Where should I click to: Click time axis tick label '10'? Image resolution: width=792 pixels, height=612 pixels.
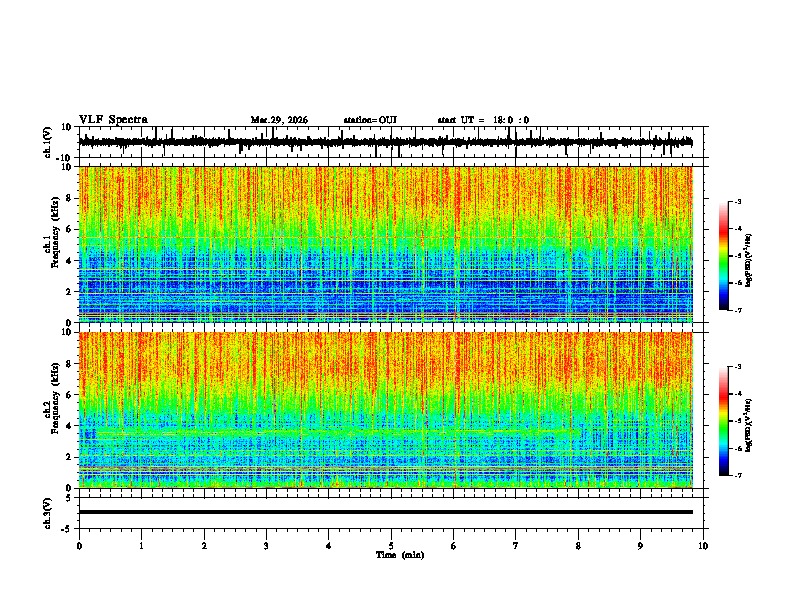703,546
